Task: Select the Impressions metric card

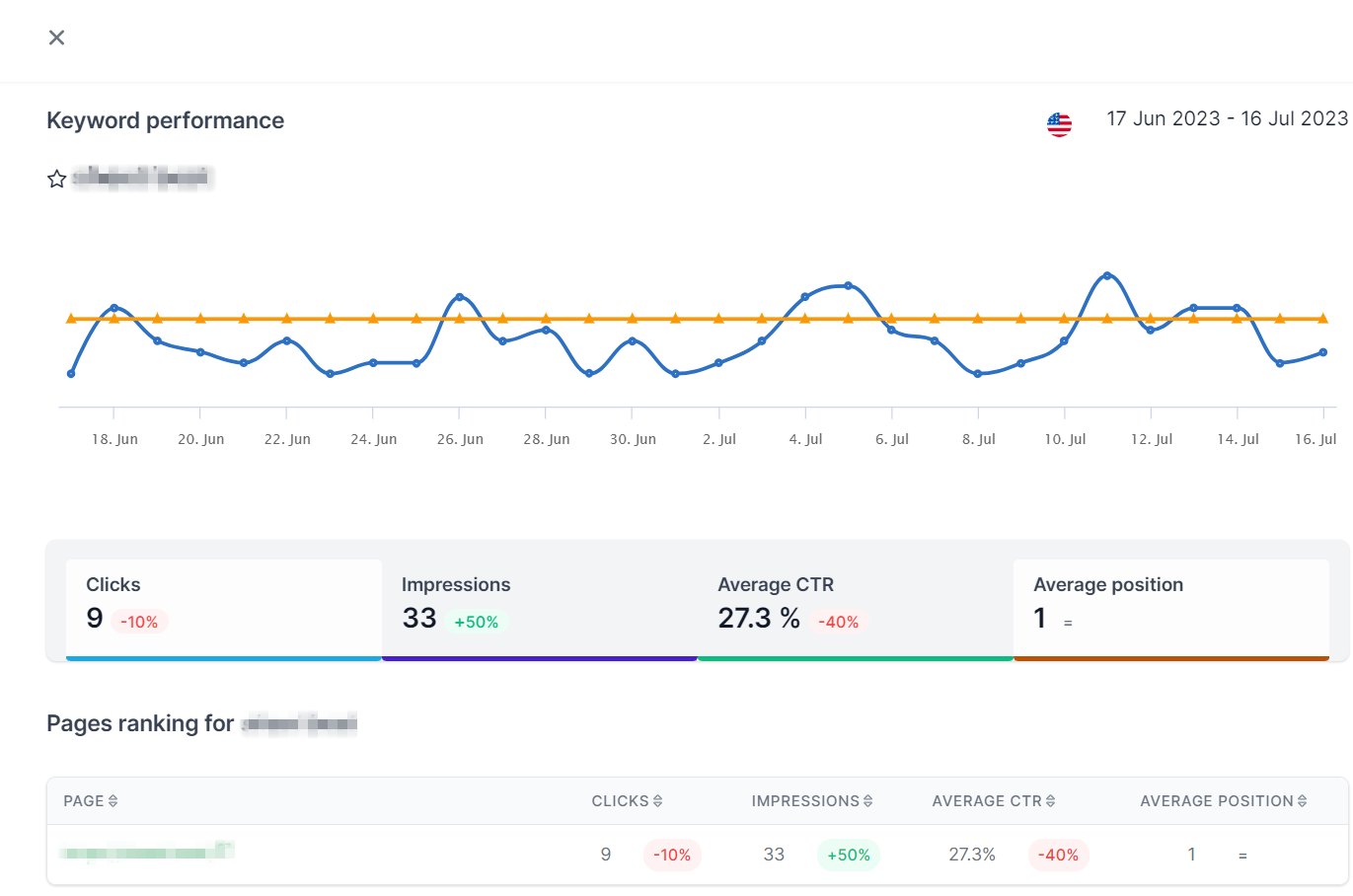Action: pyautogui.click(x=540, y=610)
